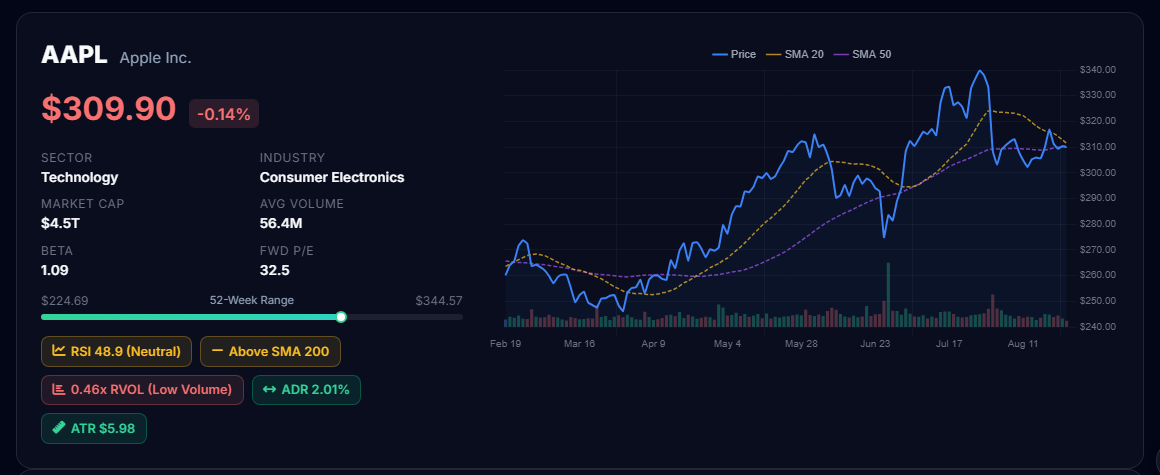Click the $300.00 y-axis label

click(1097, 172)
